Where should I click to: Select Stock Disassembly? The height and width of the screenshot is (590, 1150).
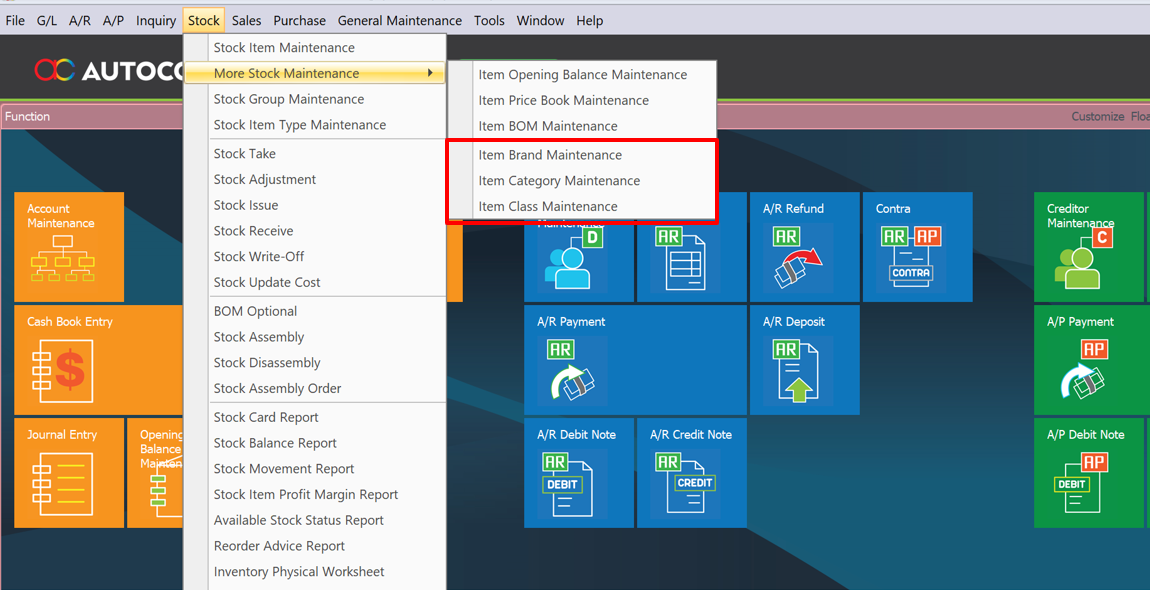(x=315, y=363)
